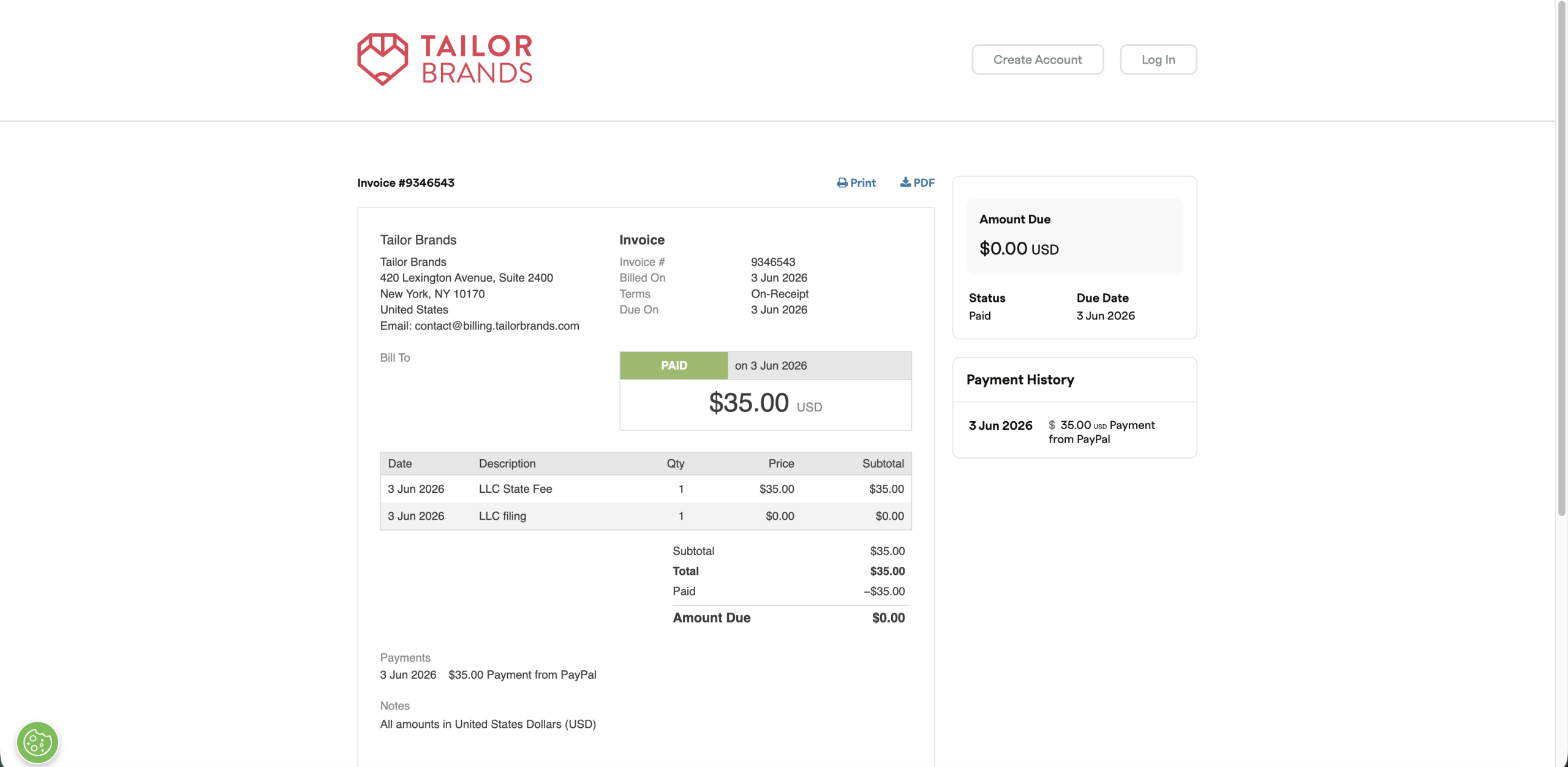Image resolution: width=1568 pixels, height=767 pixels.
Task: Click the All amounts in USD note
Action: (x=488, y=724)
